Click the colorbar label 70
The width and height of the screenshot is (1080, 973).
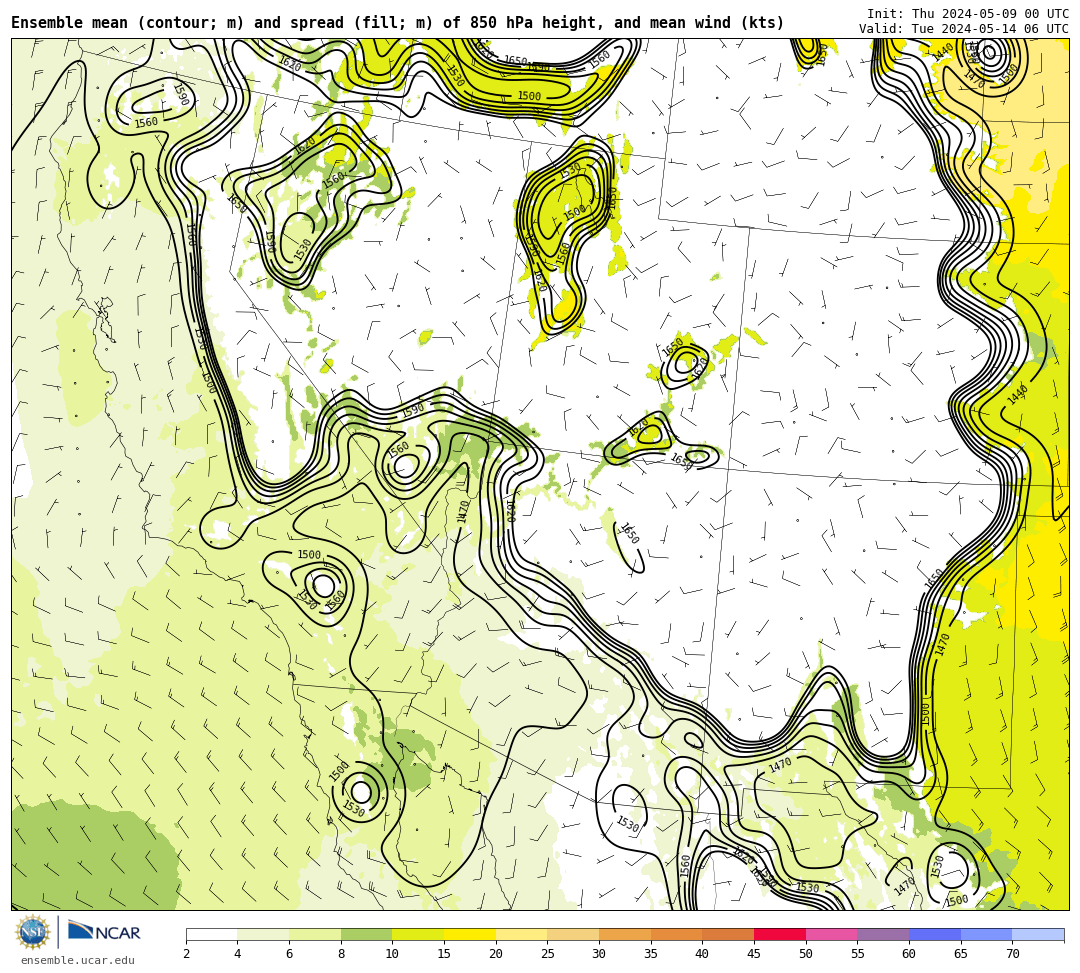tap(1012, 954)
